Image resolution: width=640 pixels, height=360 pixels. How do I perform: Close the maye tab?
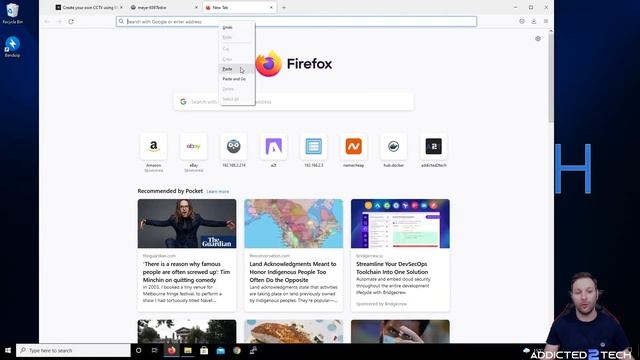point(196,7)
